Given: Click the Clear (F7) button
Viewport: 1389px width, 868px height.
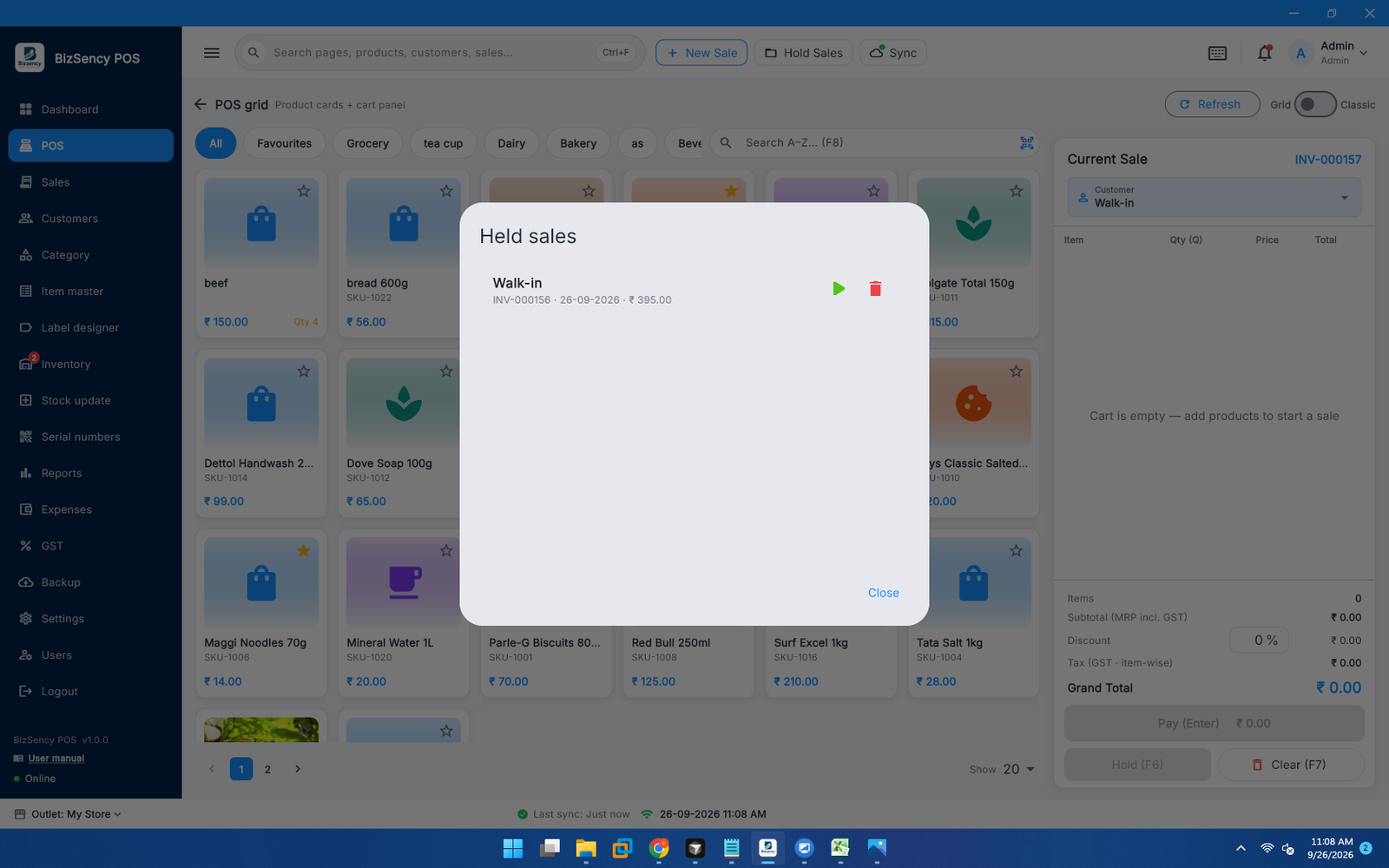Looking at the screenshot, I should [x=1291, y=765].
